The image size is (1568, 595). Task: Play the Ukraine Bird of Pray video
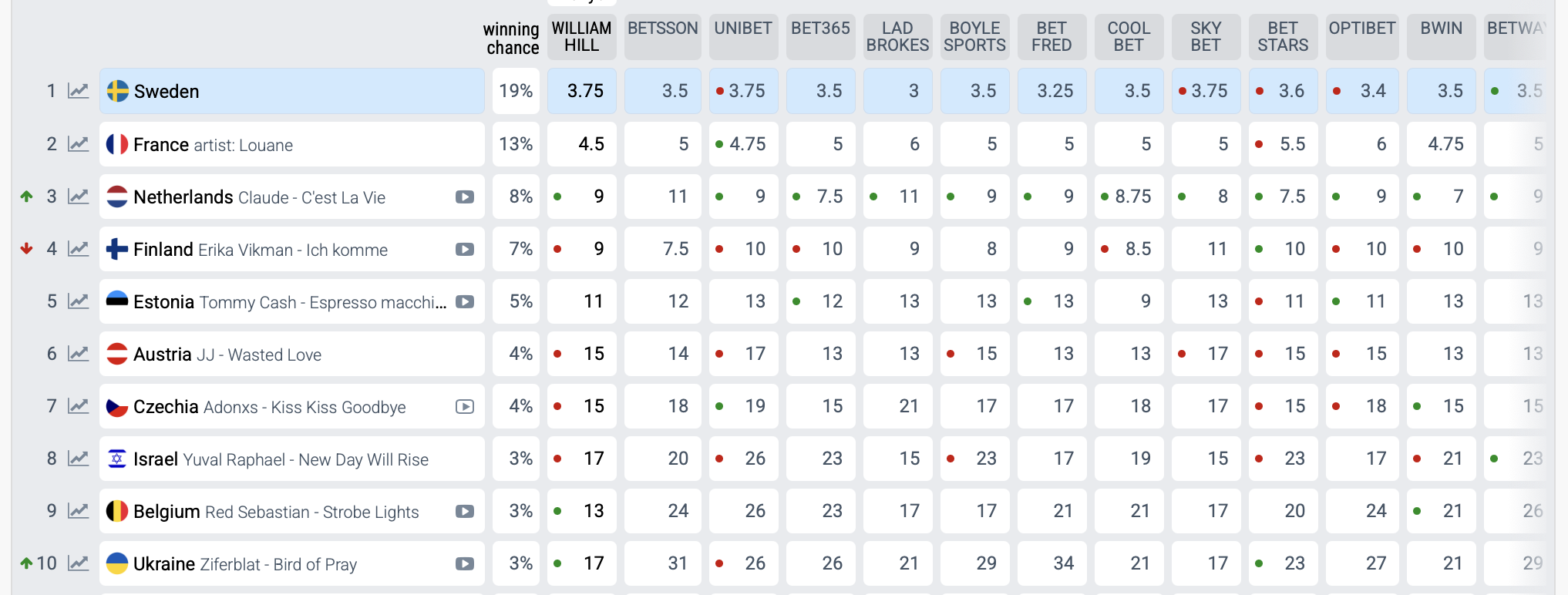pyautogui.click(x=464, y=564)
